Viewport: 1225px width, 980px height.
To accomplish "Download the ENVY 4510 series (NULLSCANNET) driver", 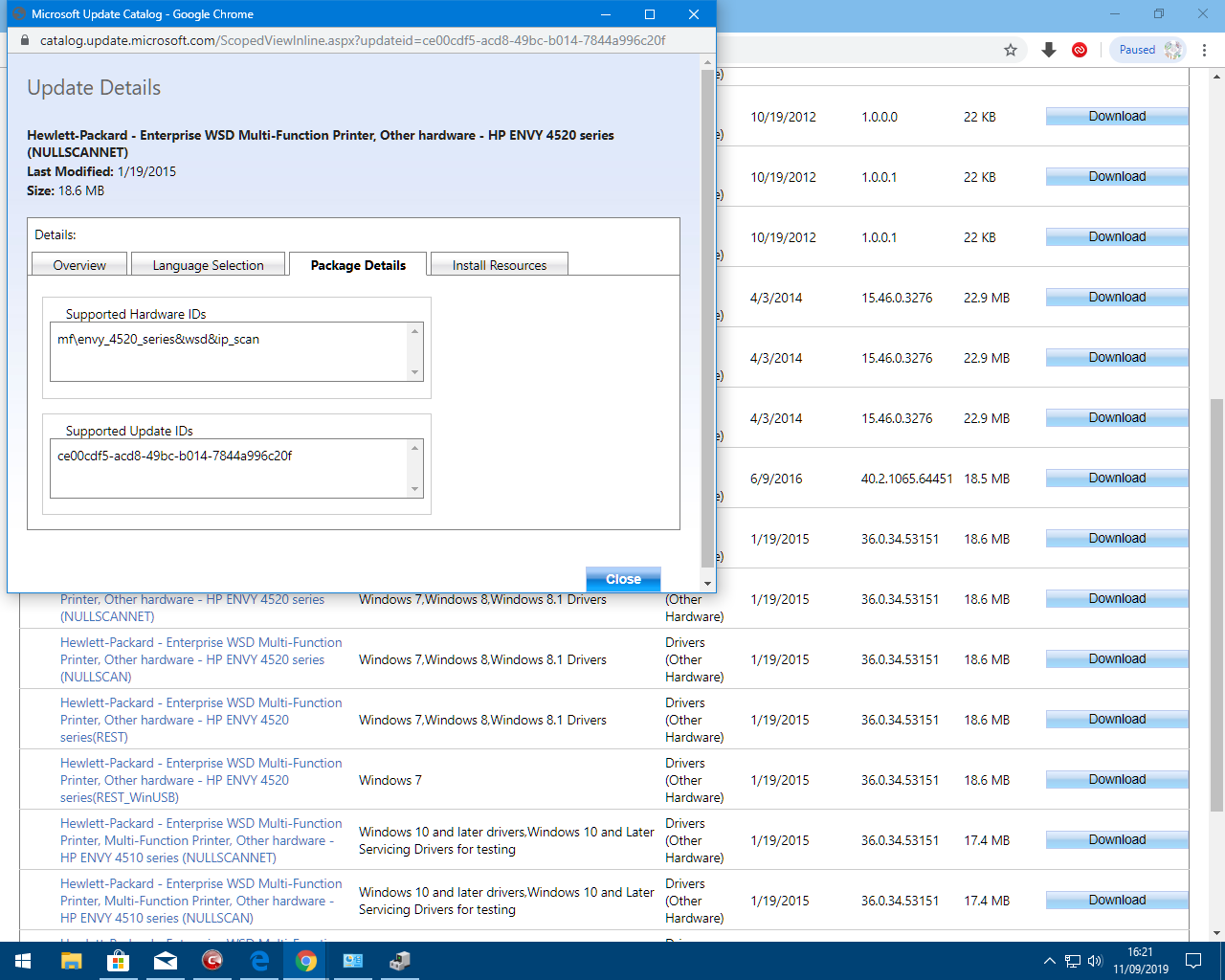I will [x=1117, y=840].
